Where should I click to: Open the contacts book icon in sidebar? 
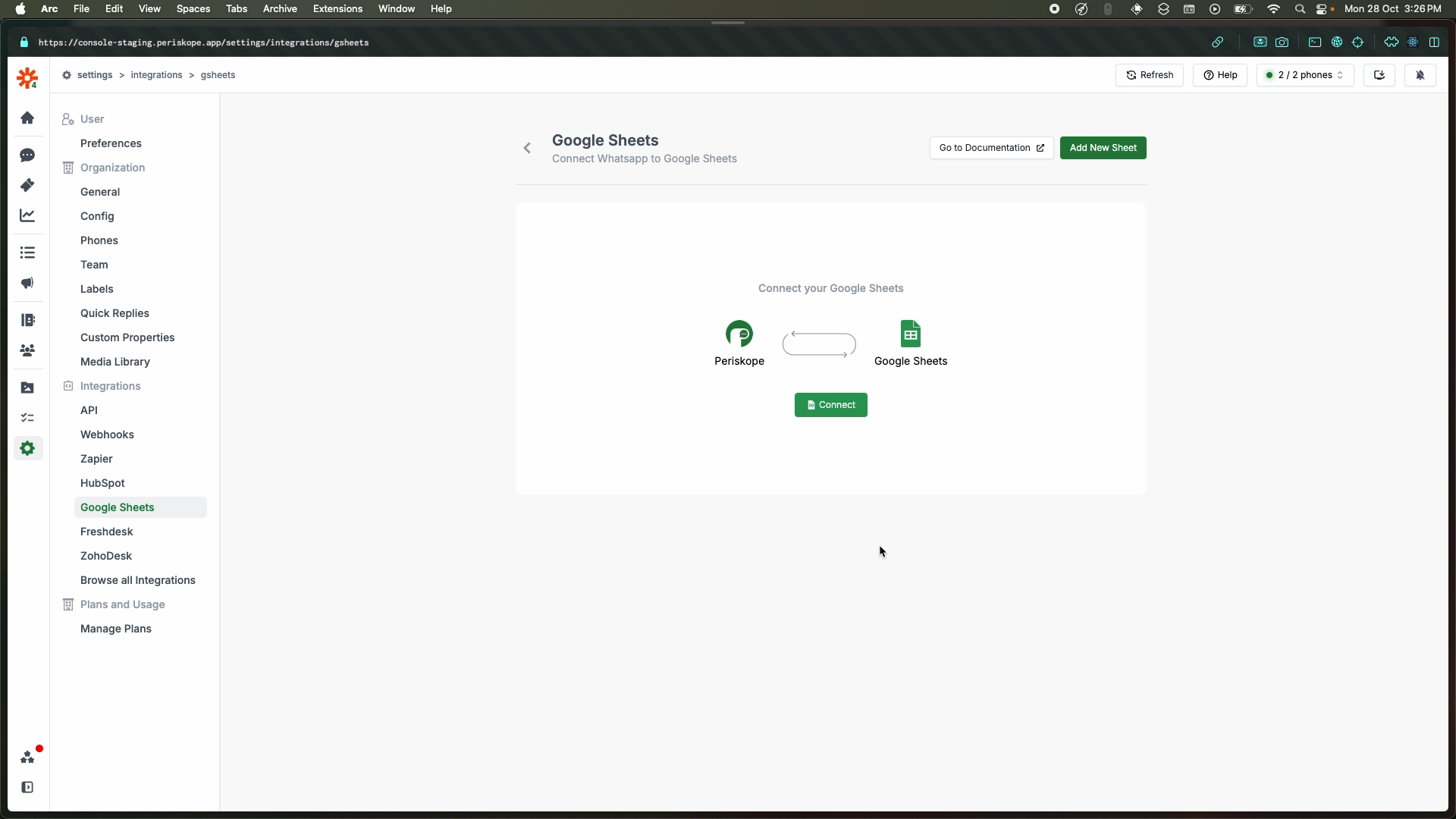click(x=27, y=320)
